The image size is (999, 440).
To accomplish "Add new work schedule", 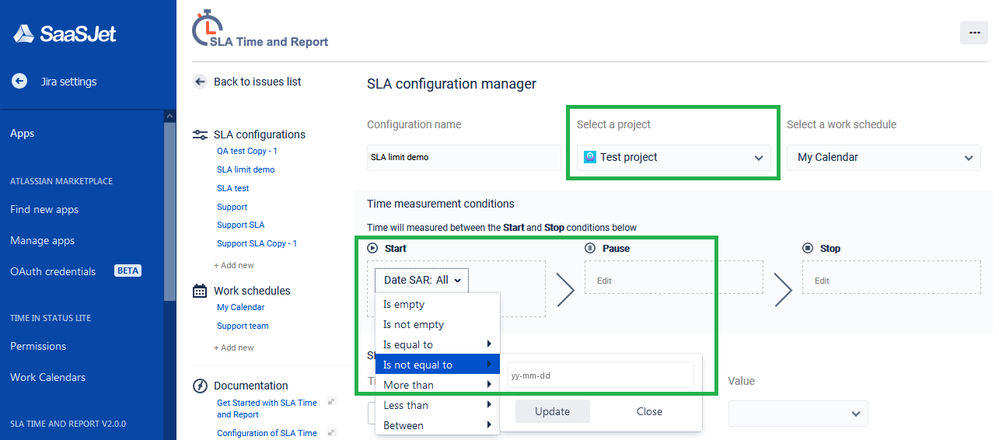I will pyautogui.click(x=234, y=348).
